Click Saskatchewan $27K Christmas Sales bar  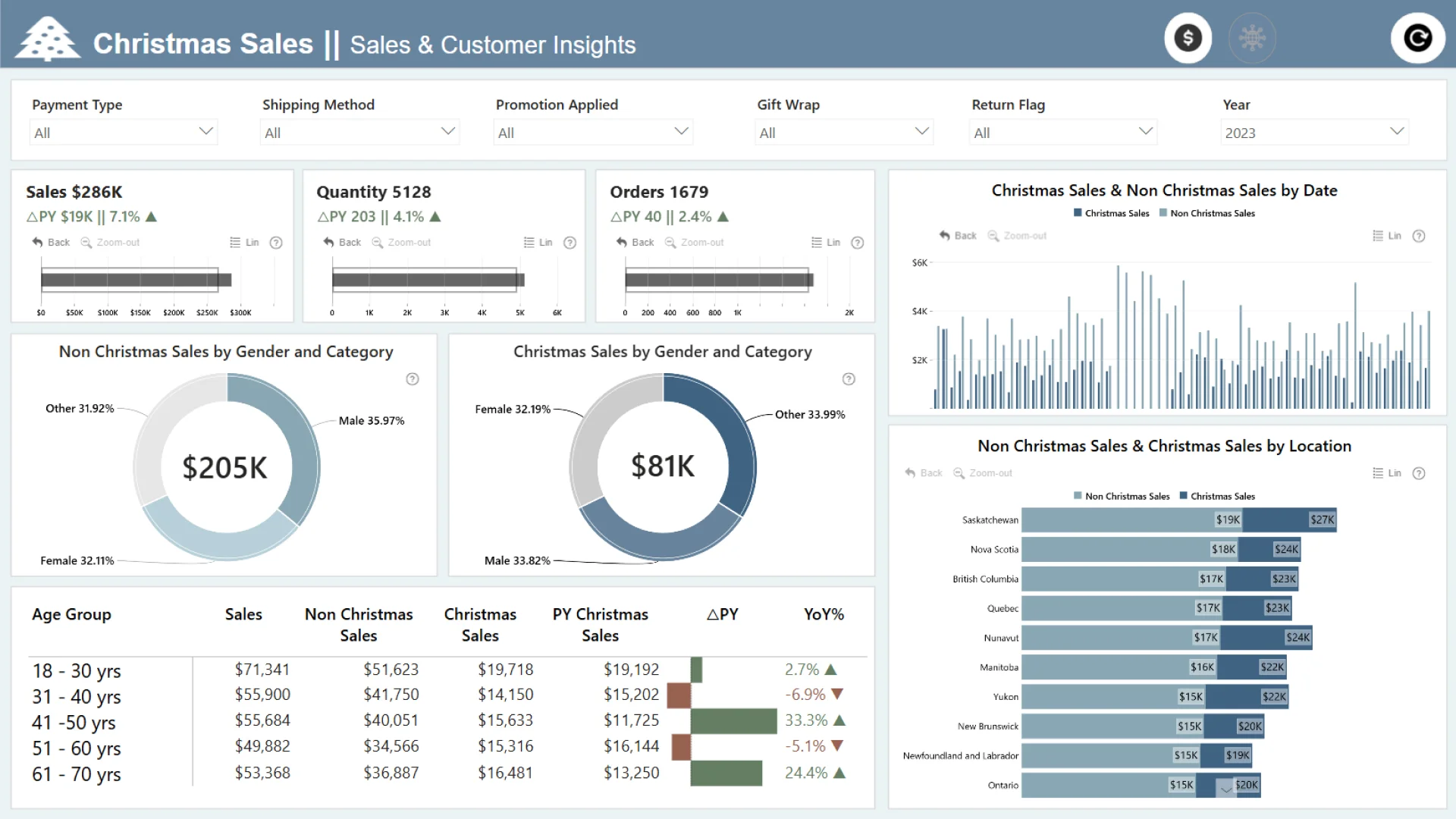coord(1289,519)
